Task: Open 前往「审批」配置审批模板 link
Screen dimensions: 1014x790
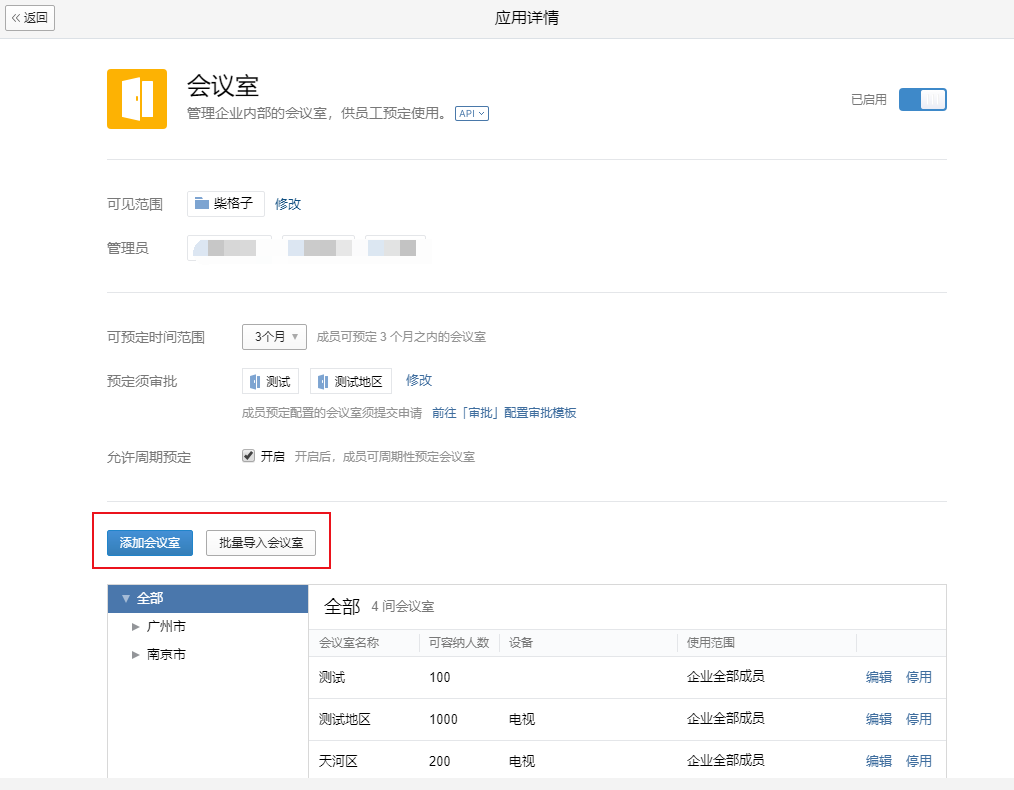Action: (x=504, y=412)
